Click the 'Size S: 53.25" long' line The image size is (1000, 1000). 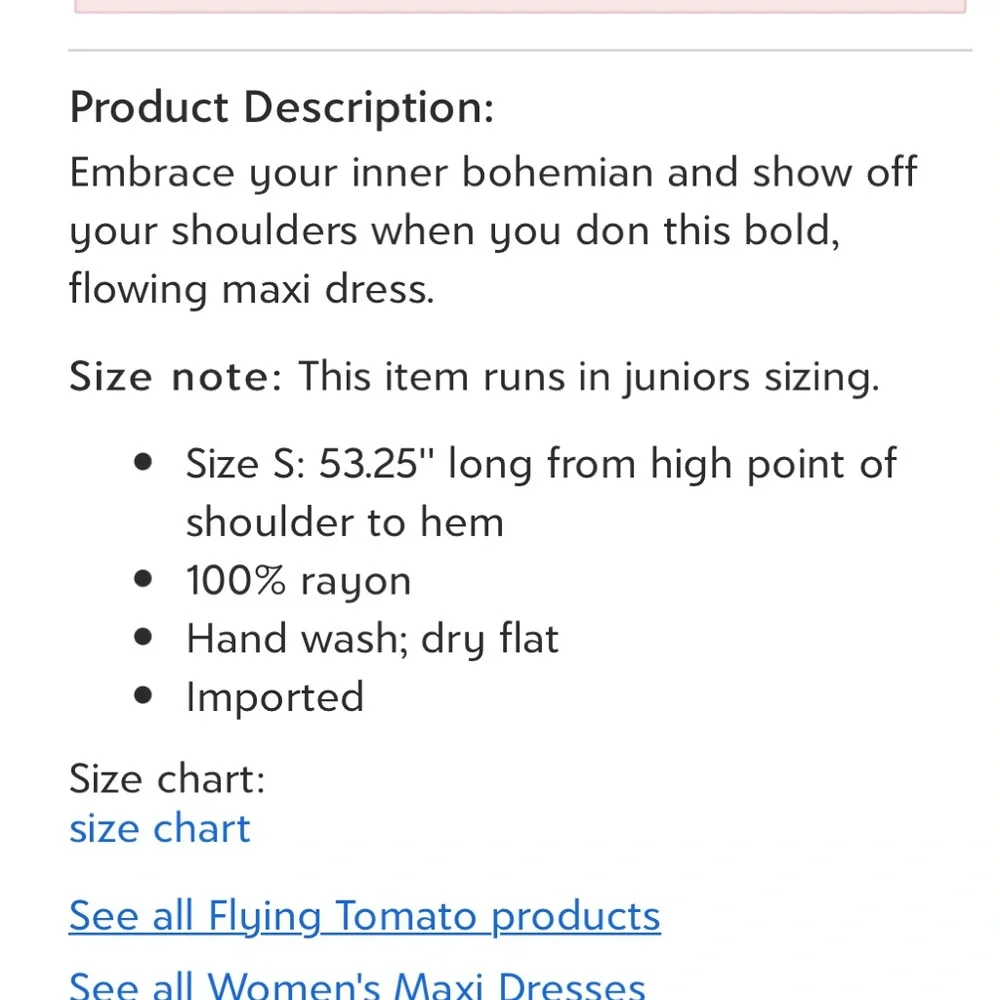tap(541, 464)
